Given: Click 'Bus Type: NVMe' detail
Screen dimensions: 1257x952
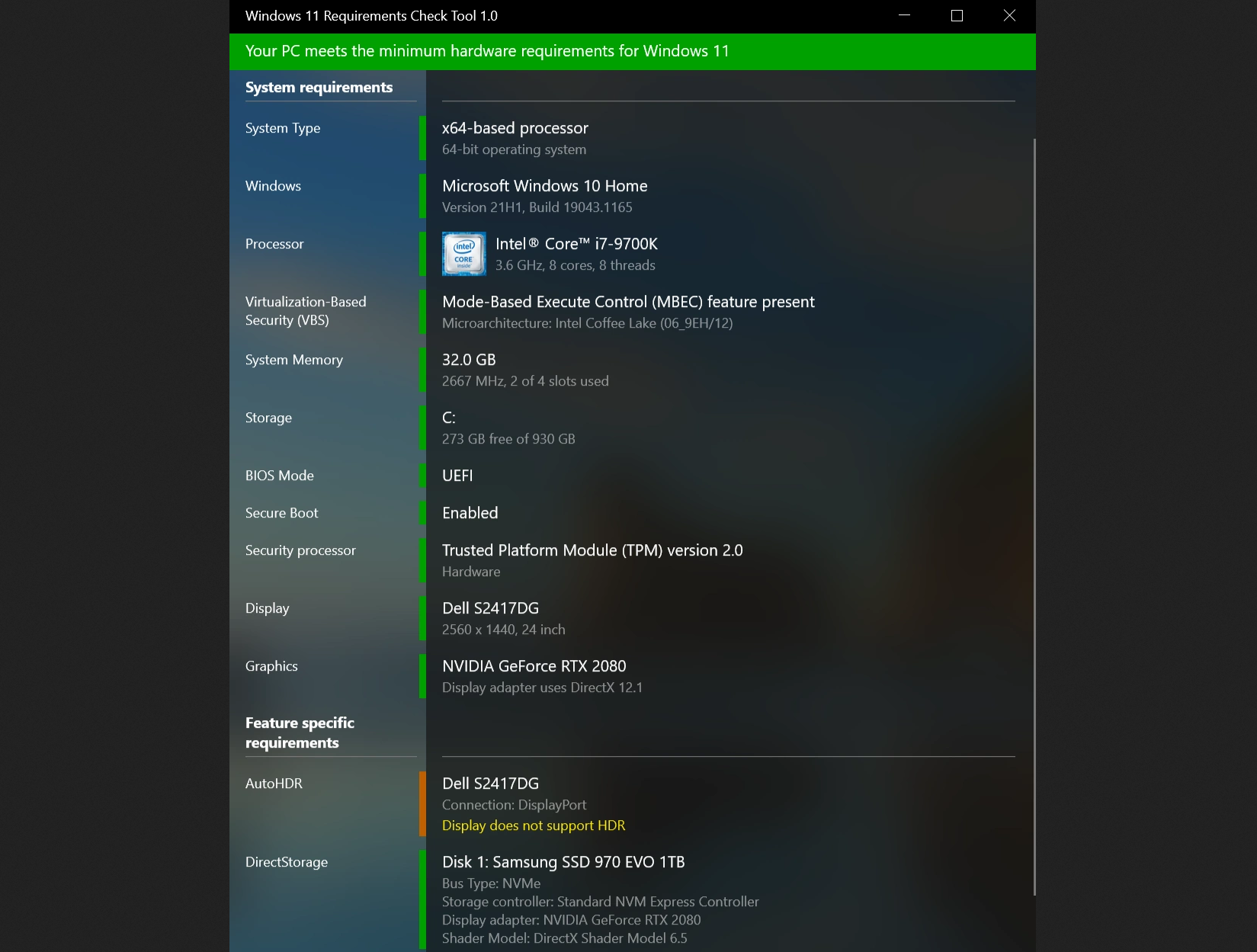Looking at the screenshot, I should point(491,883).
